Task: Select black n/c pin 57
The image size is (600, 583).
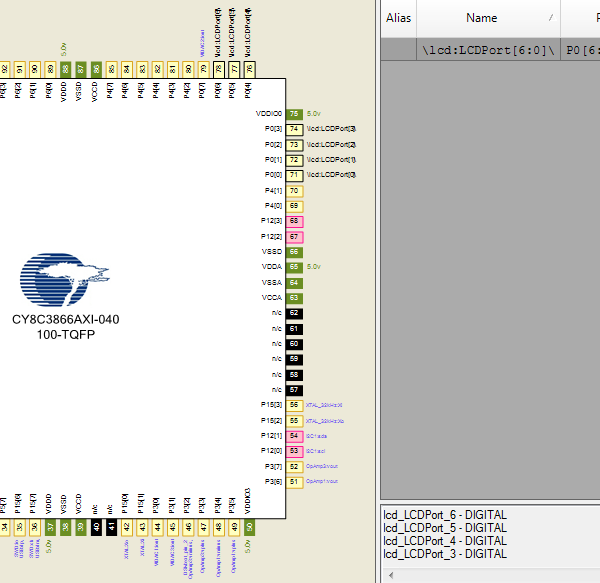Action: pos(294,390)
